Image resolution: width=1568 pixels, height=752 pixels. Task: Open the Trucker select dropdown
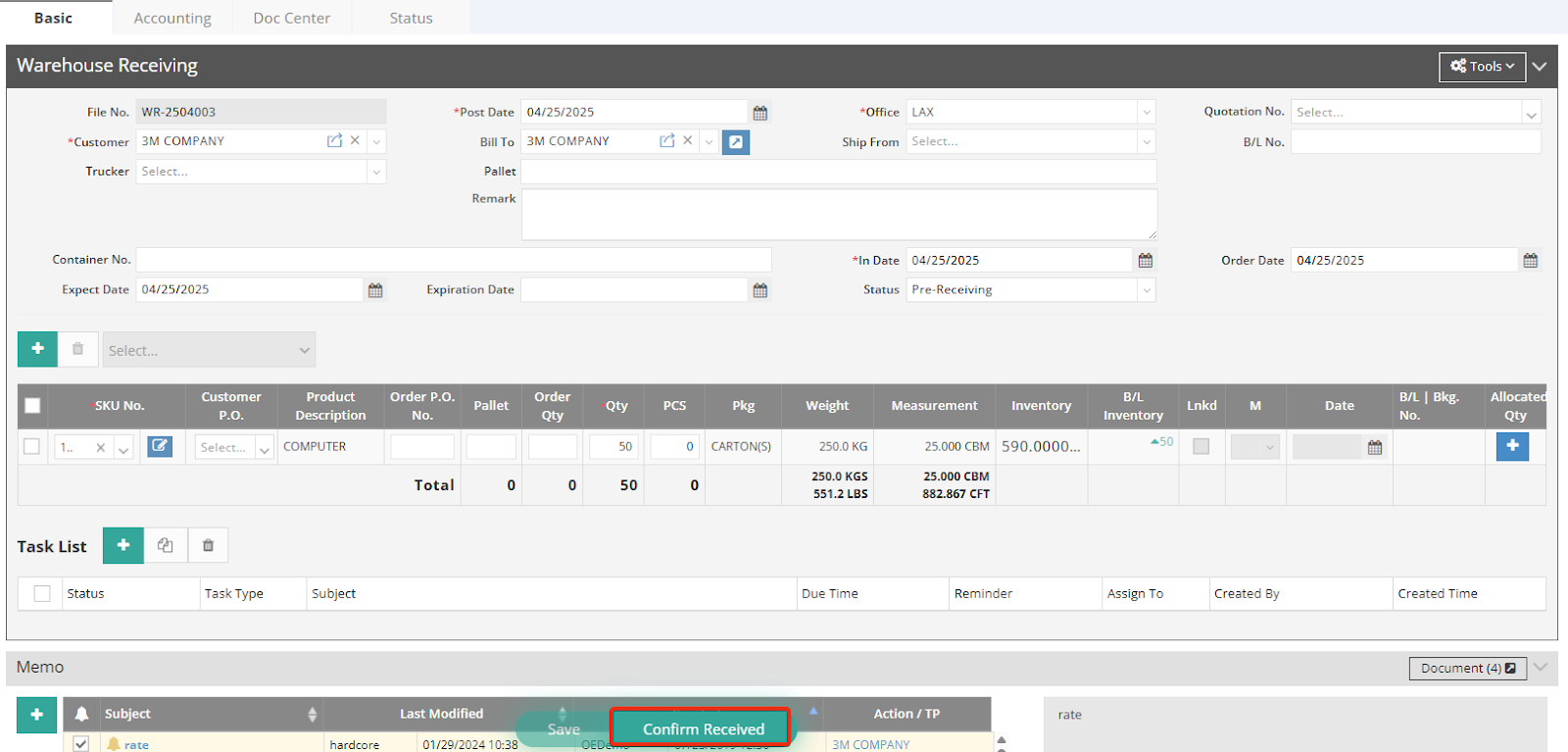[x=375, y=172]
